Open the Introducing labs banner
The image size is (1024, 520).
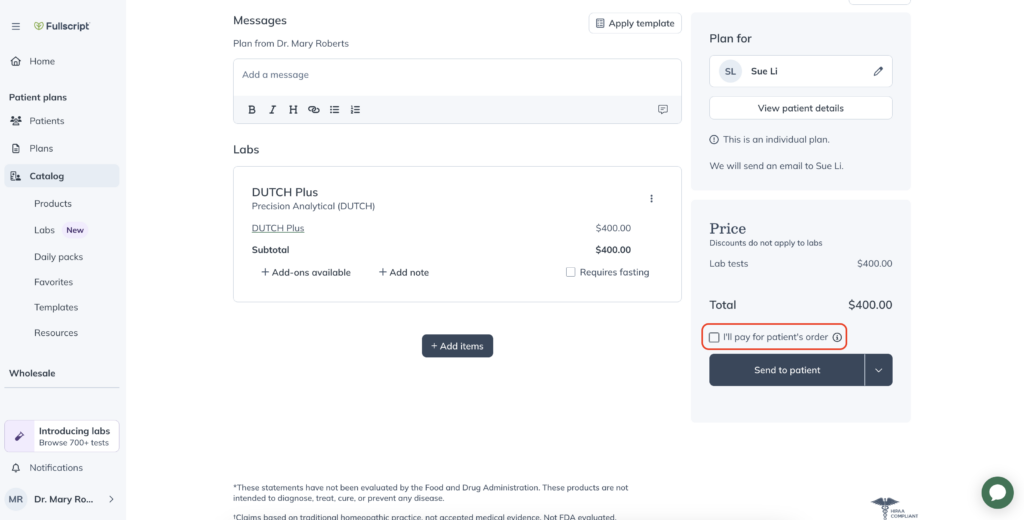point(62,436)
